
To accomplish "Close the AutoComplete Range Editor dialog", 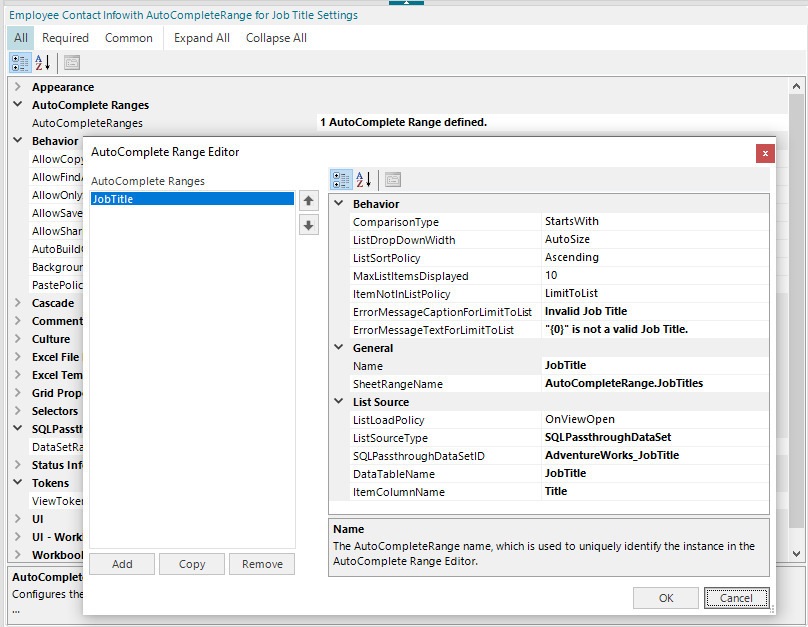I will coord(765,153).
